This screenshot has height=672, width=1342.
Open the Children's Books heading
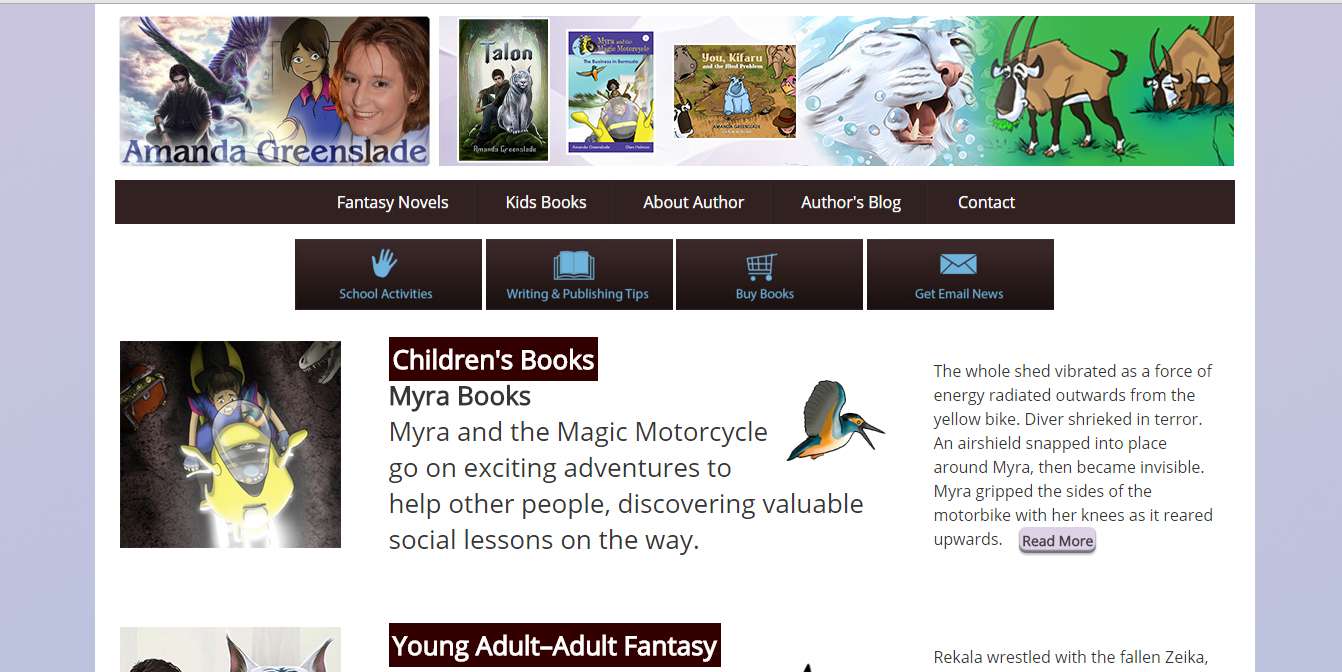tap(493, 359)
